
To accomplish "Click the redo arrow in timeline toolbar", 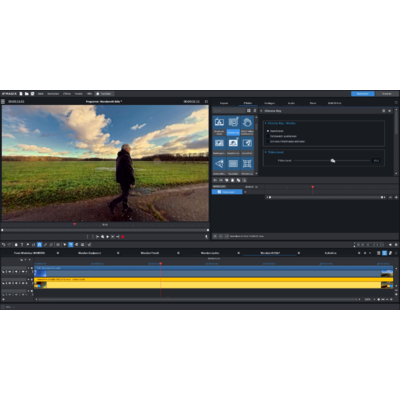I will (x=9, y=245).
